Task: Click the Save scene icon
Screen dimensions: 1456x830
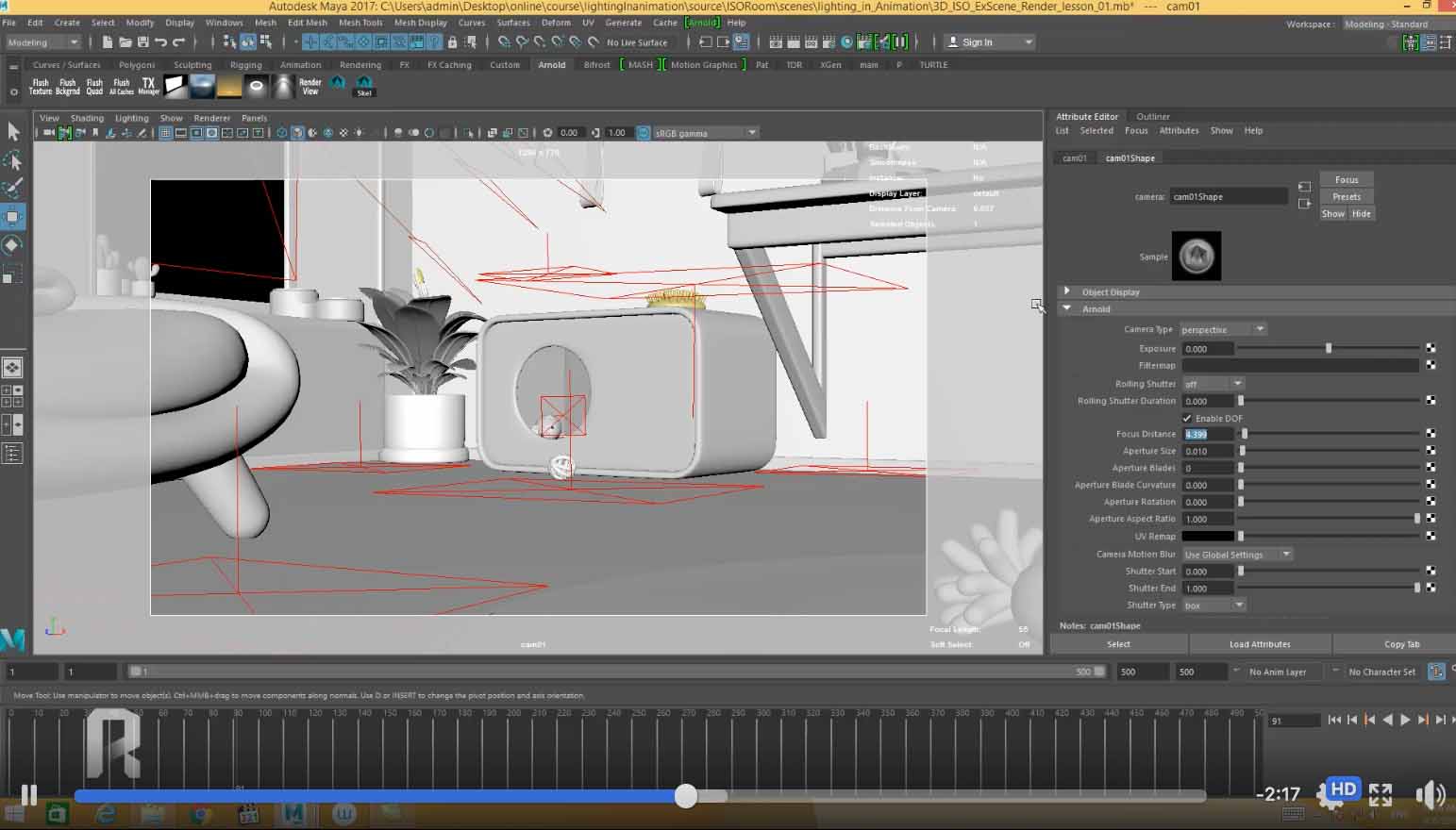Action: [142, 41]
